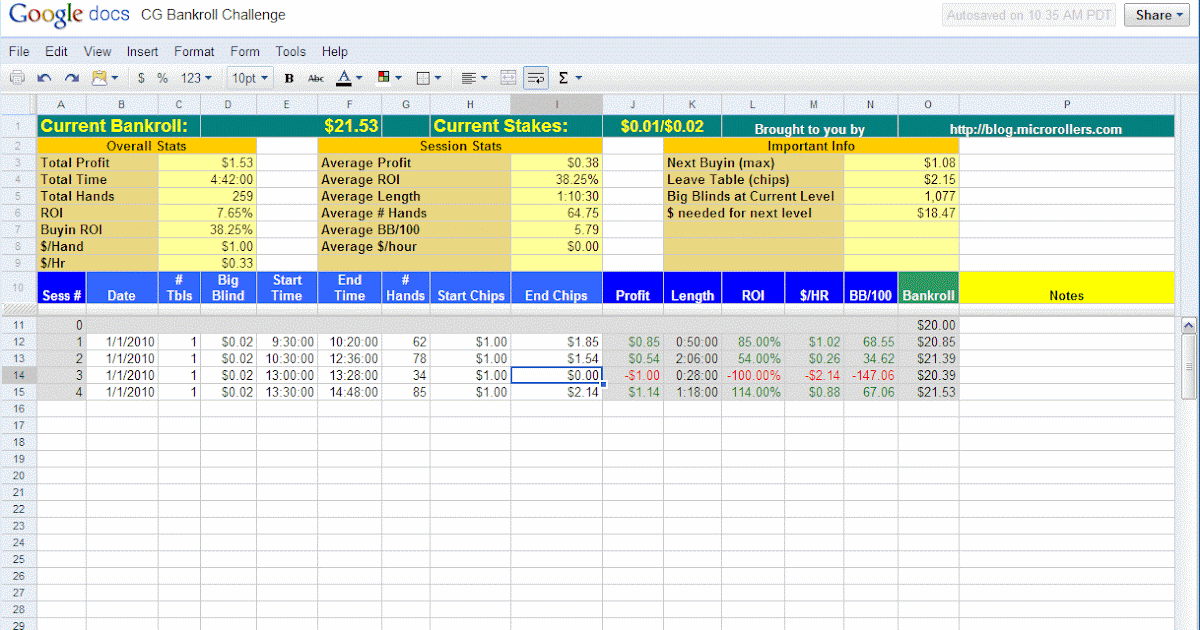Open the Tools menu
Viewport: 1200px width, 630px height.
tap(291, 51)
